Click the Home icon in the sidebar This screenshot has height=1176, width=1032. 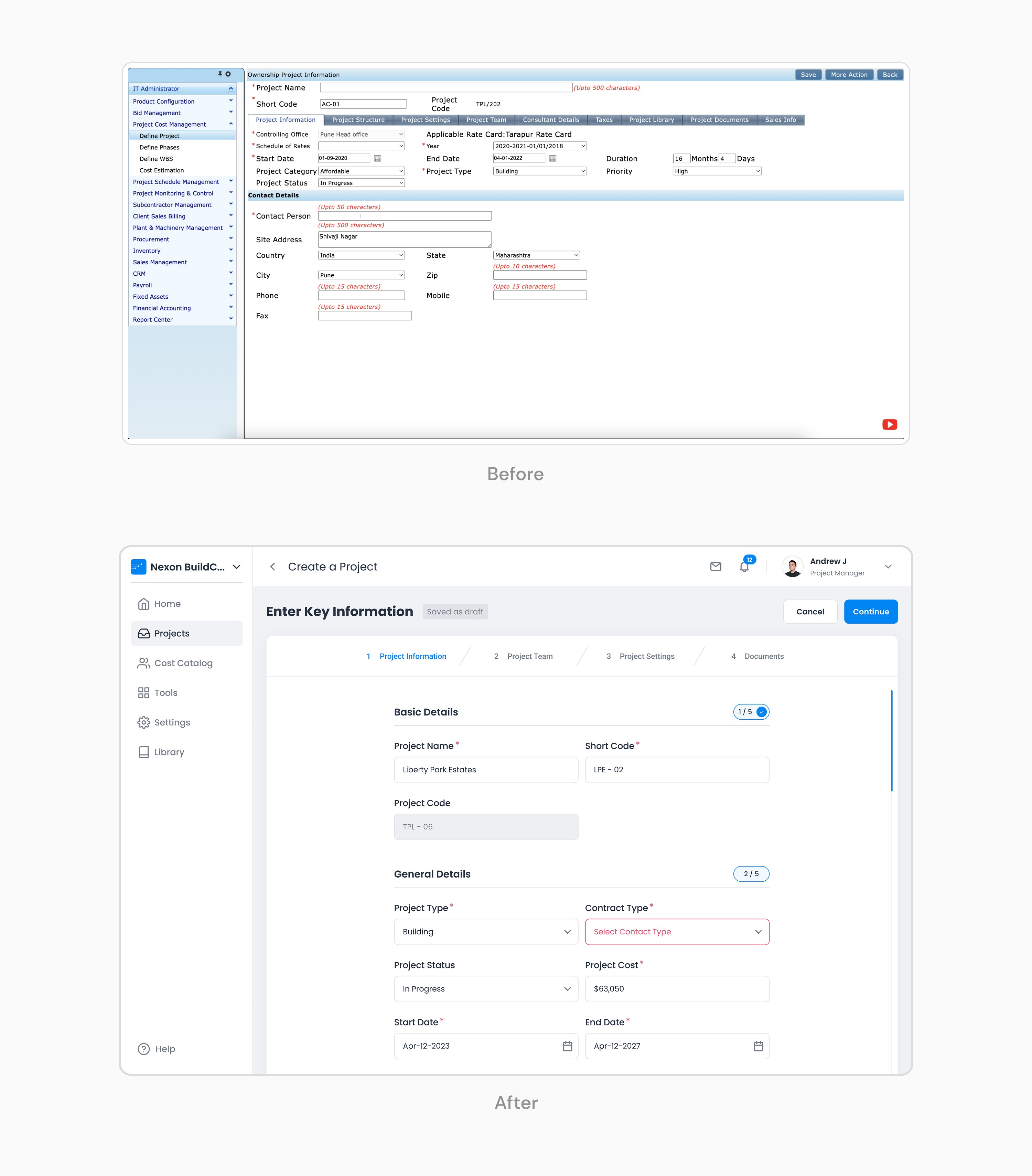click(x=144, y=604)
